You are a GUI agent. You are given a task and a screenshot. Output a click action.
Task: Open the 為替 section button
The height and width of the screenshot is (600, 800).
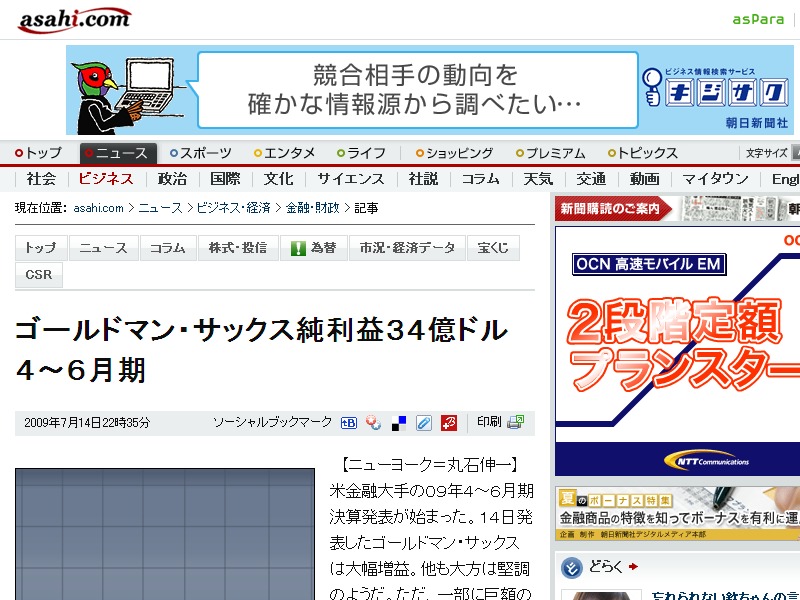[x=314, y=248]
